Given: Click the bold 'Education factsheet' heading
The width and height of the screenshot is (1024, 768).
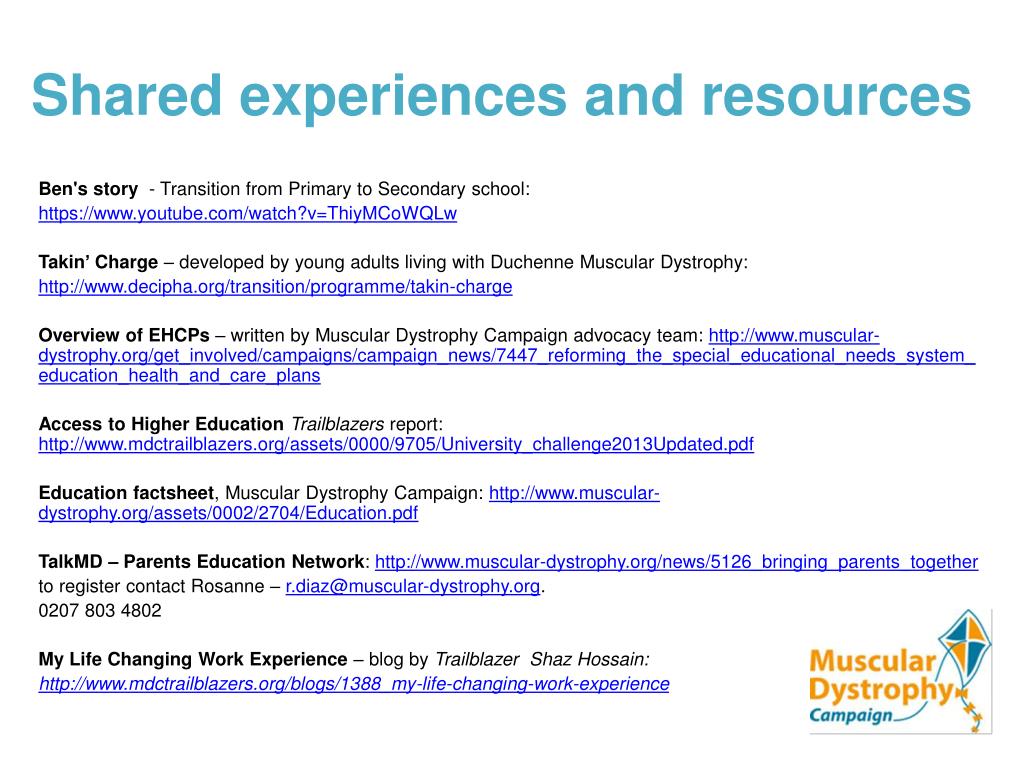Looking at the screenshot, I should pyautogui.click(x=126, y=493).
